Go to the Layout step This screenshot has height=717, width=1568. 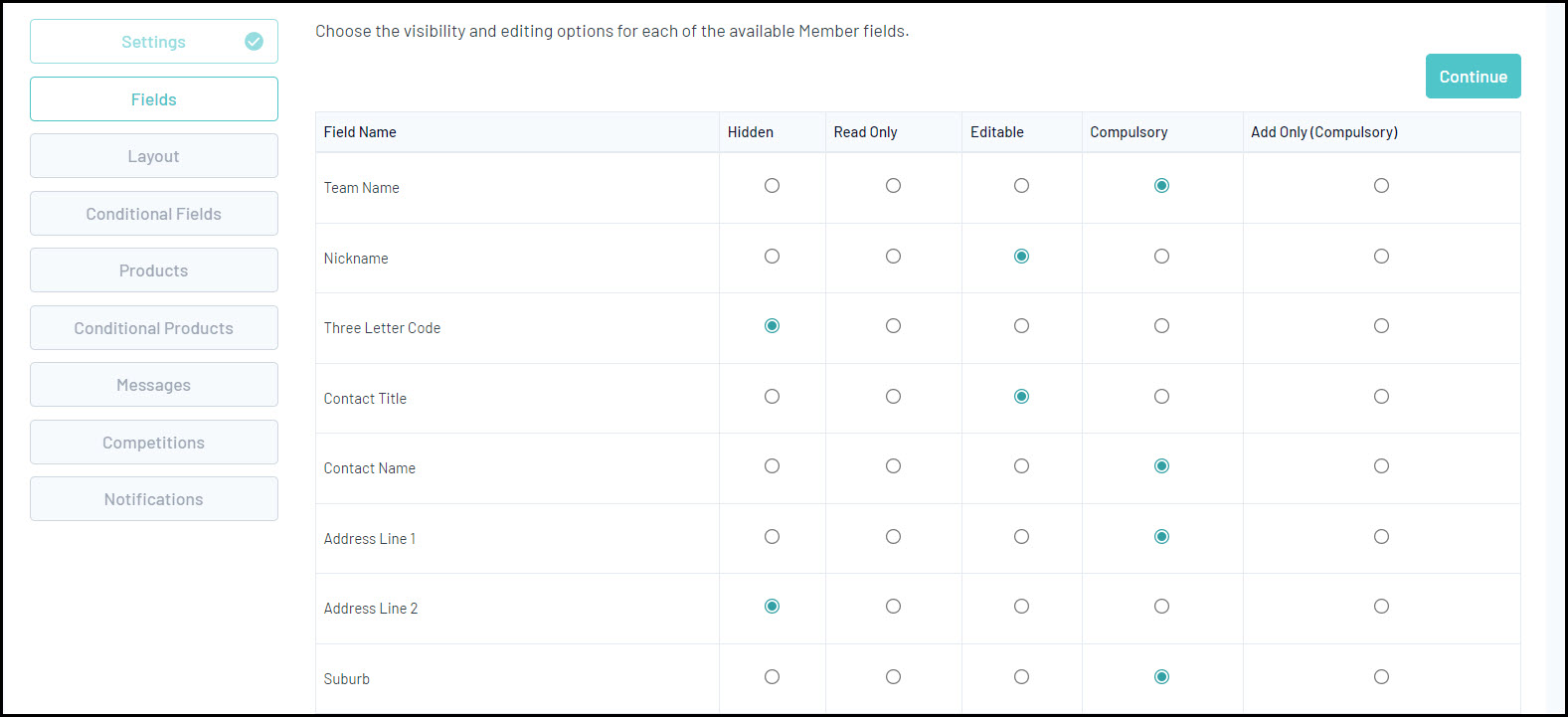[153, 156]
